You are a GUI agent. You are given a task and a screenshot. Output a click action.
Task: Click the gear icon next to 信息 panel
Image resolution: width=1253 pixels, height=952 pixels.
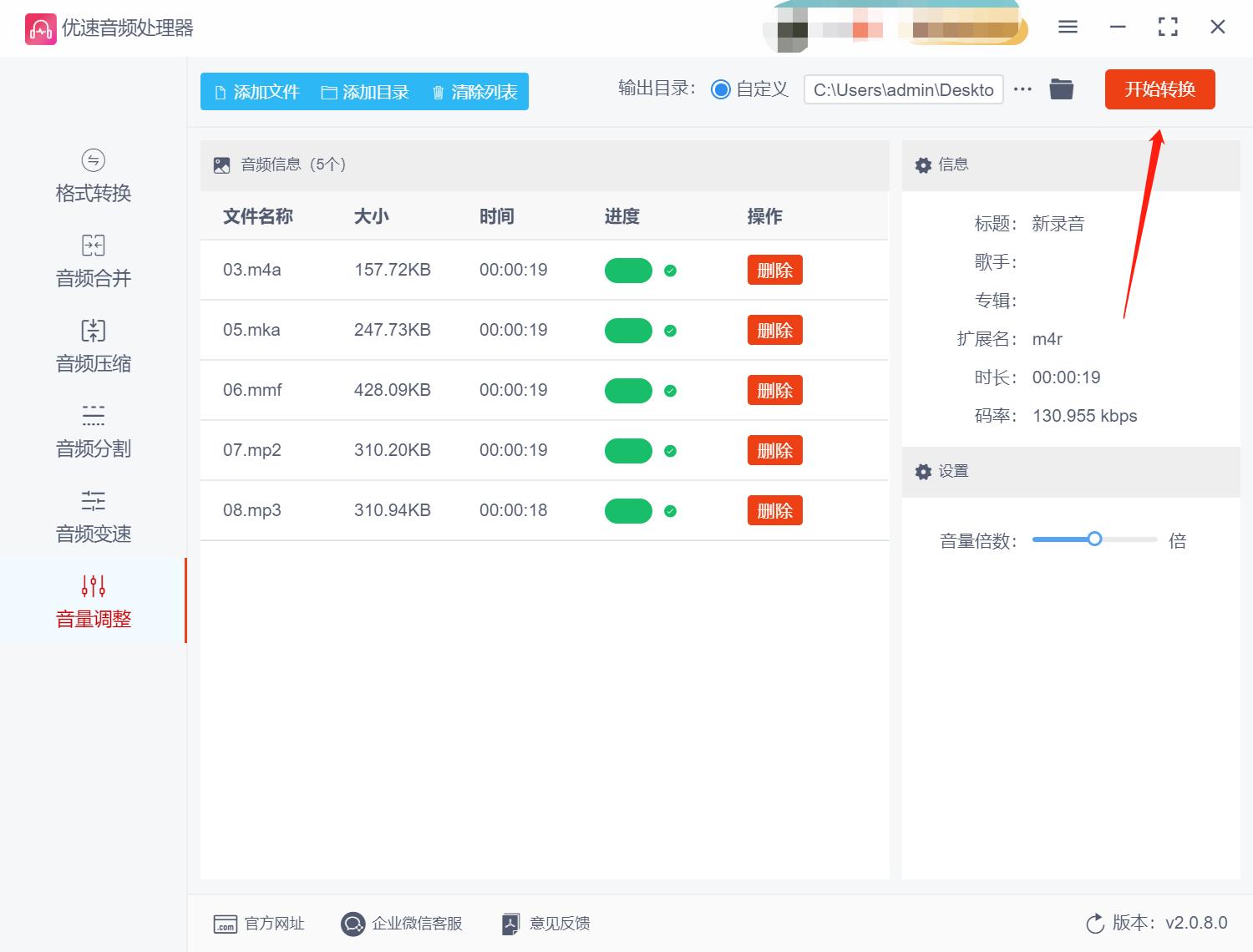click(923, 165)
